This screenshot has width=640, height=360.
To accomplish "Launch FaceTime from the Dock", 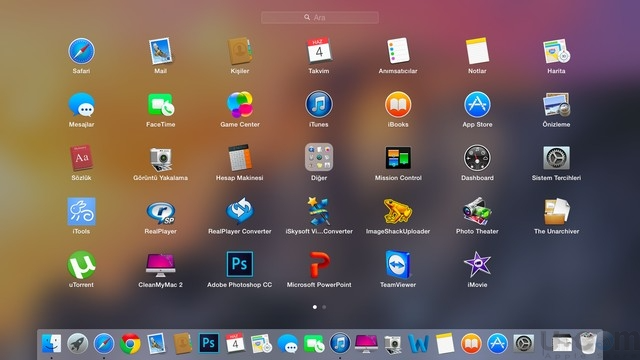I will [x=314, y=344].
